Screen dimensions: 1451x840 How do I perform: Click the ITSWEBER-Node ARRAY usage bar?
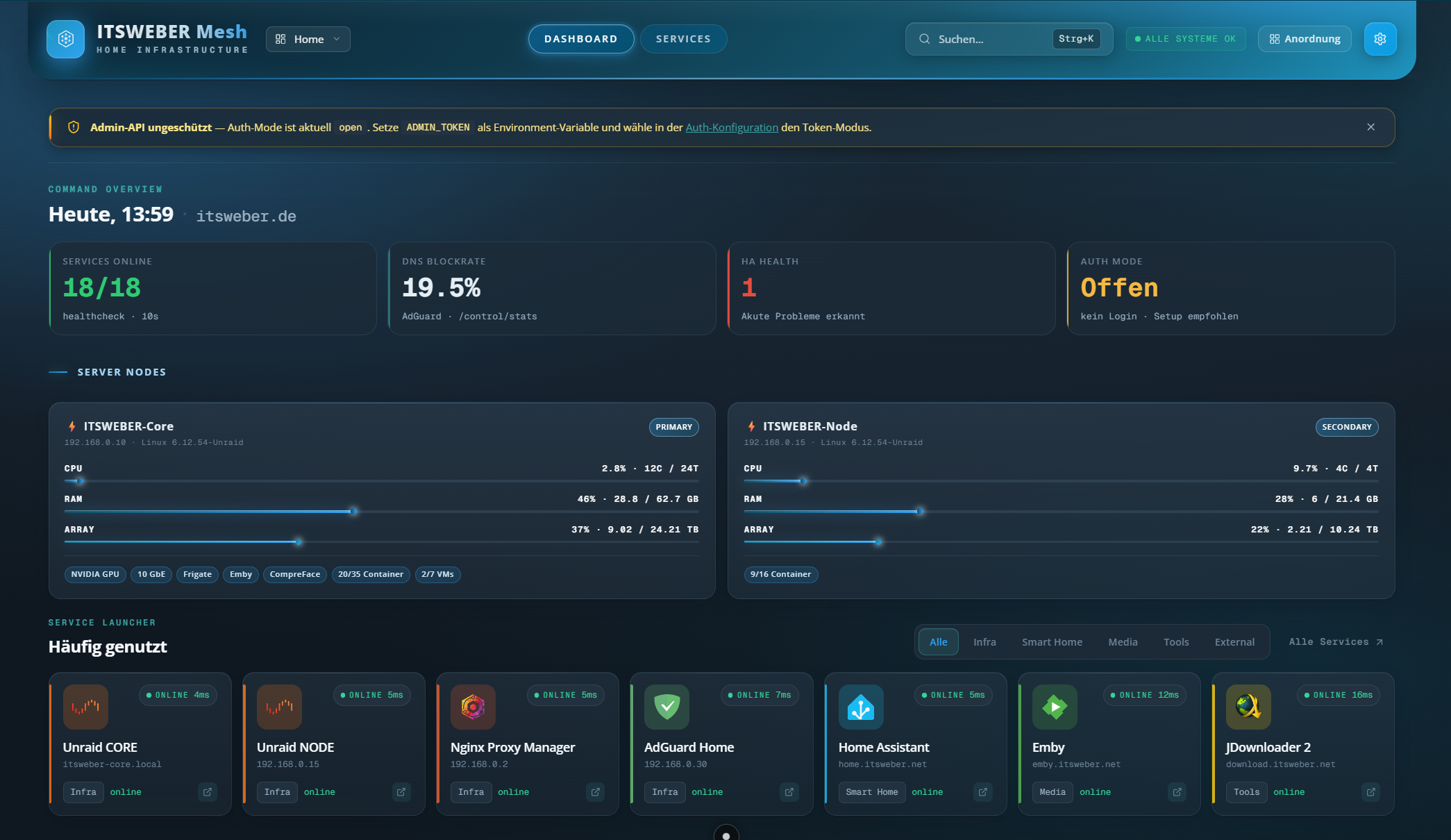[x=1061, y=541]
